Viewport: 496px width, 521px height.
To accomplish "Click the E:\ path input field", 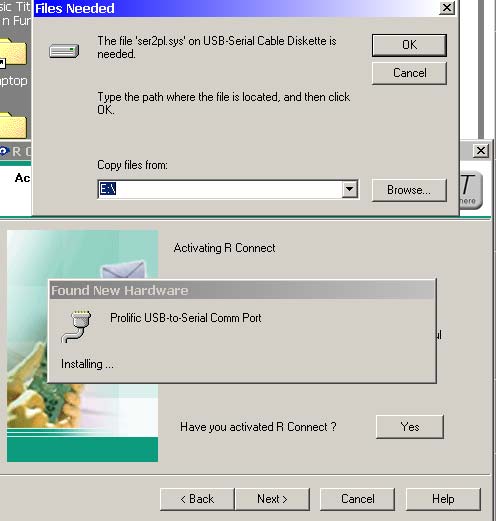I will [x=220, y=189].
